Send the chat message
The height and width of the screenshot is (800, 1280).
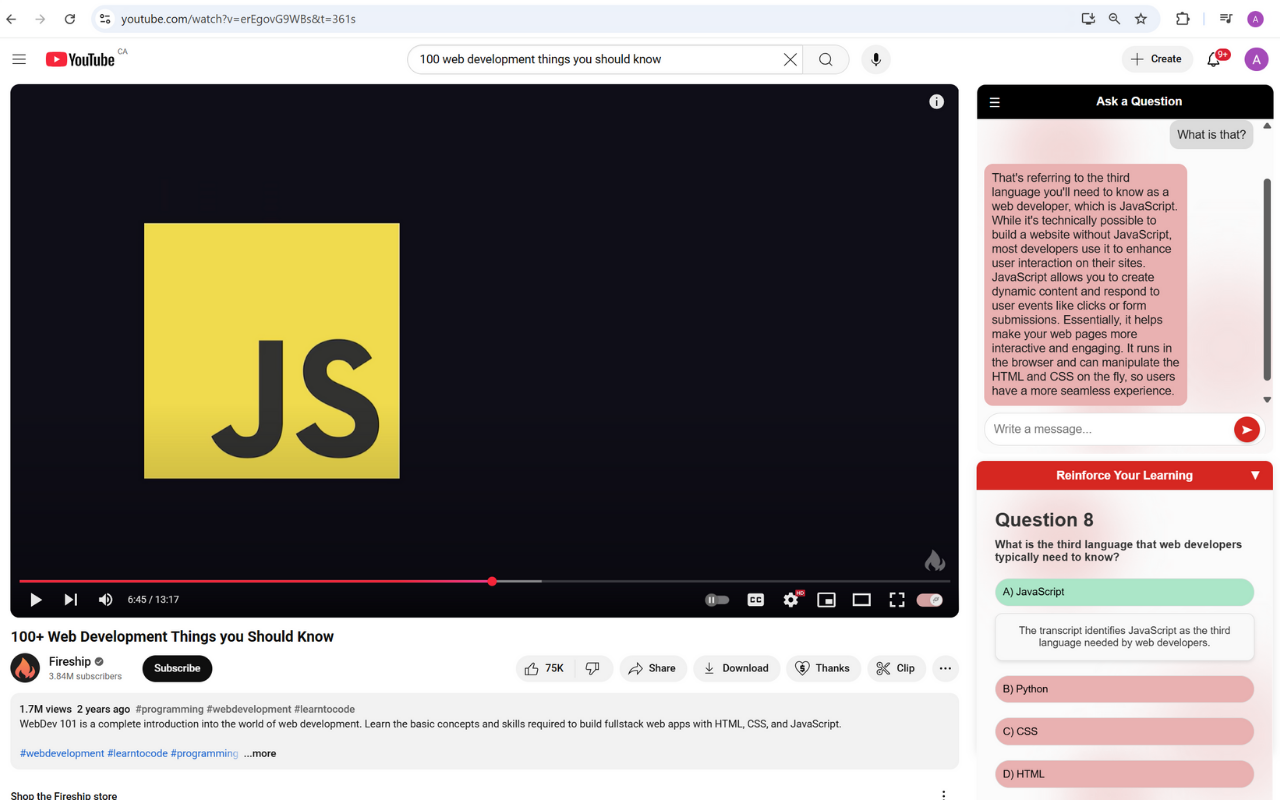(x=1246, y=430)
